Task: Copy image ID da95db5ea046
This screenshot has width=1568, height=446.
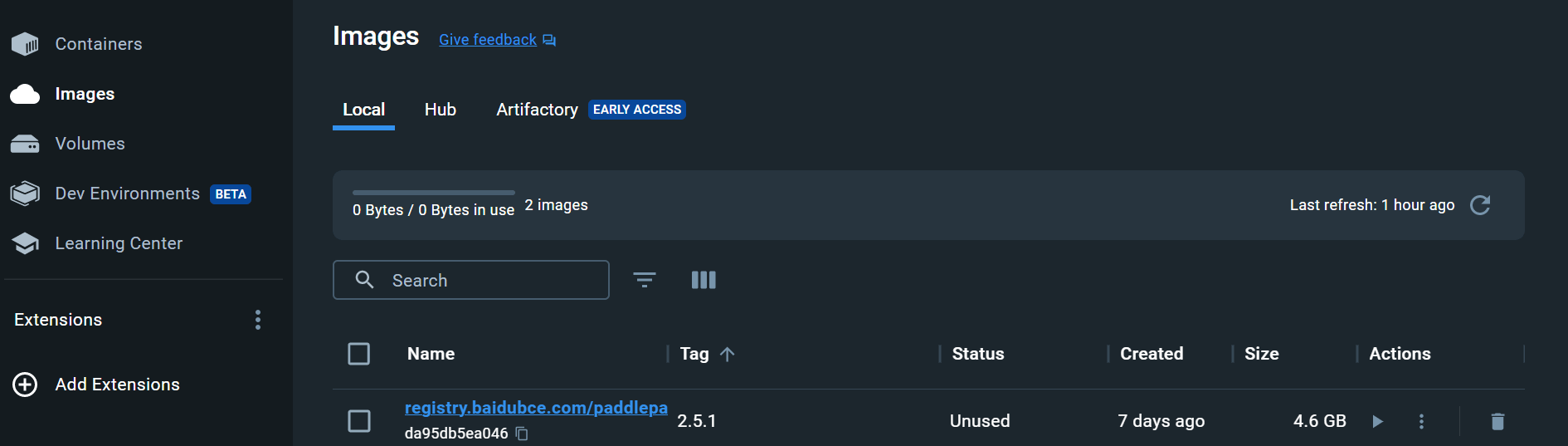Action: (x=522, y=434)
